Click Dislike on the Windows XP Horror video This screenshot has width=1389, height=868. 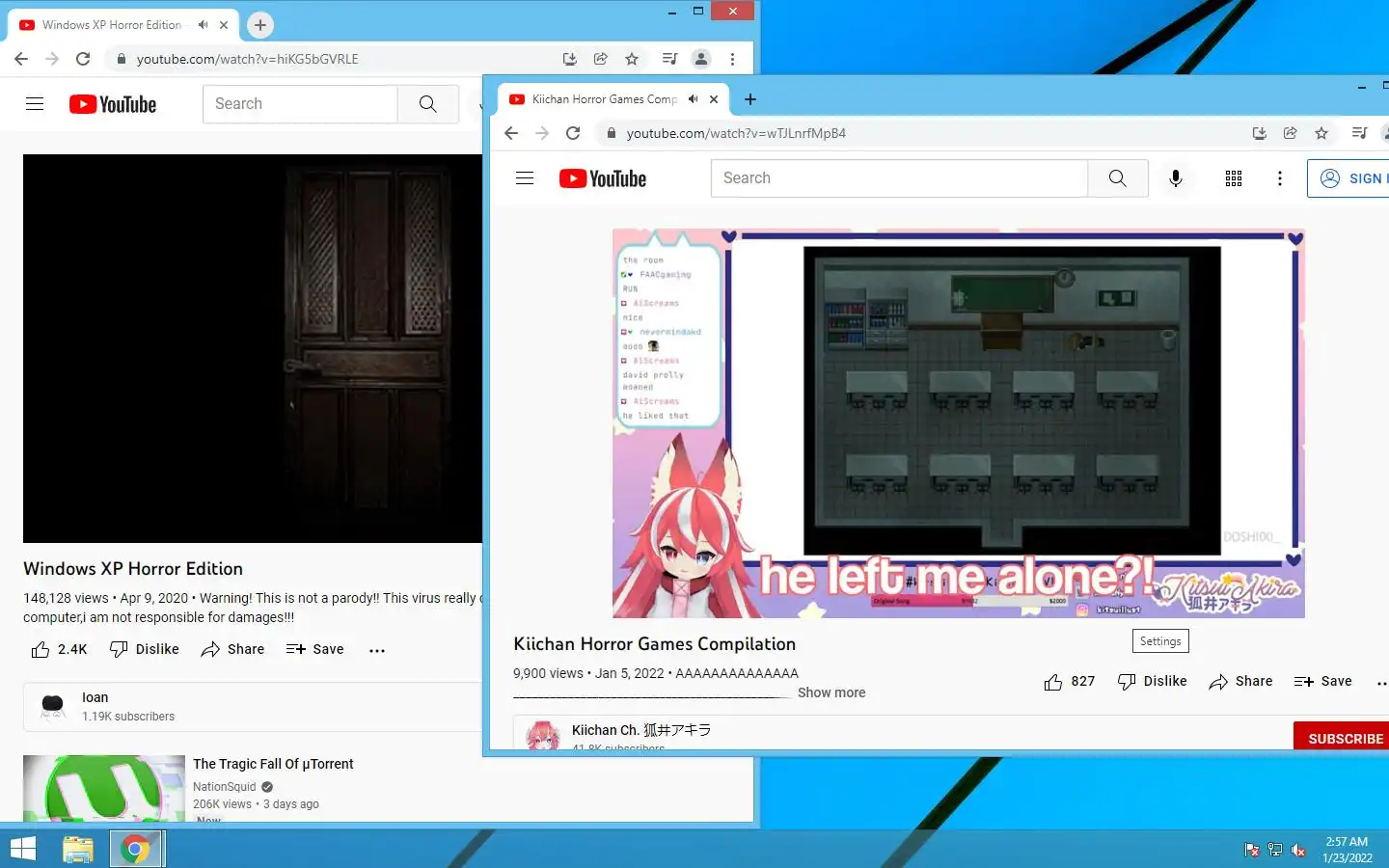[x=144, y=650]
